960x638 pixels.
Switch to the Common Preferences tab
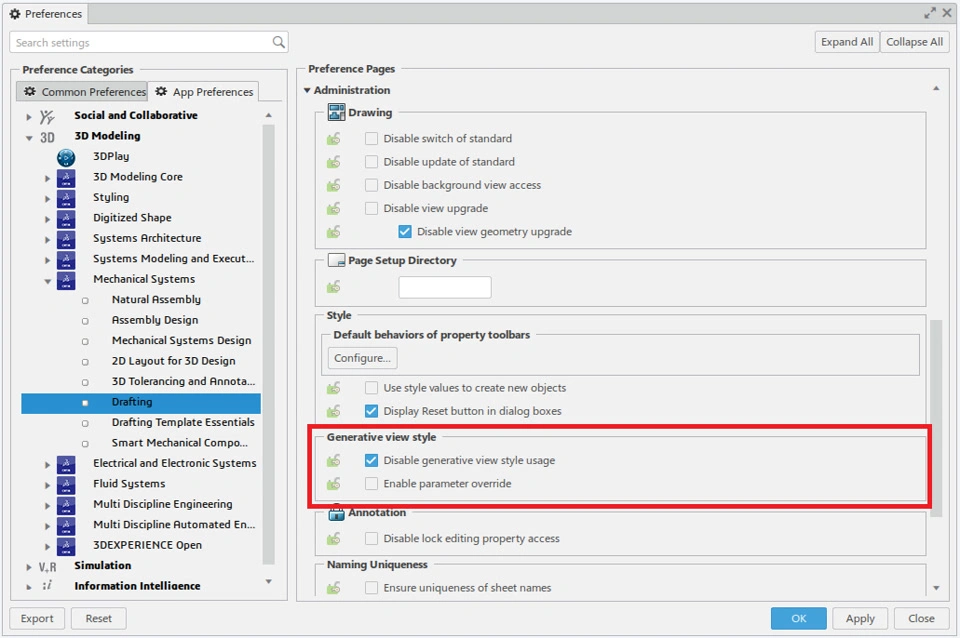(84, 92)
